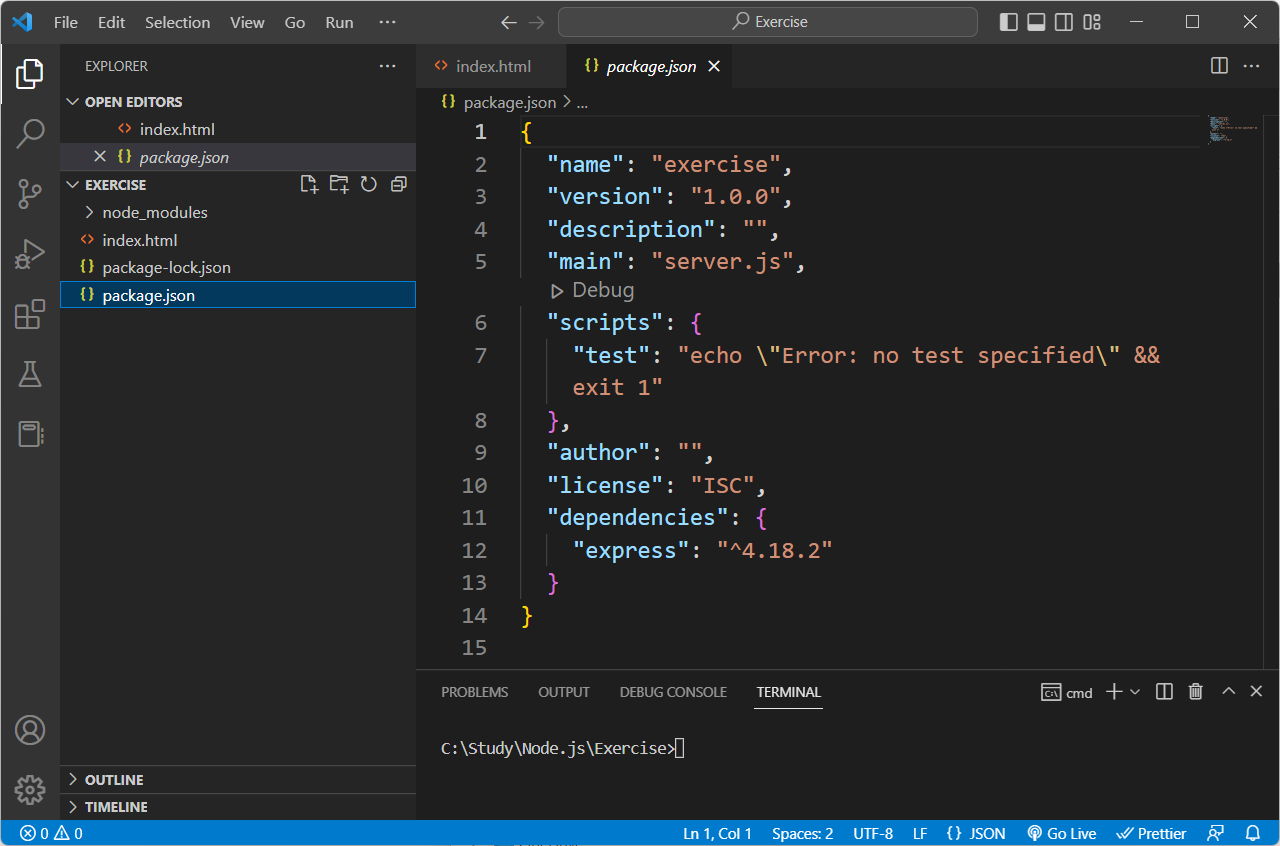Select the Terminal panel tab
The width and height of the screenshot is (1280, 846).
(x=789, y=692)
